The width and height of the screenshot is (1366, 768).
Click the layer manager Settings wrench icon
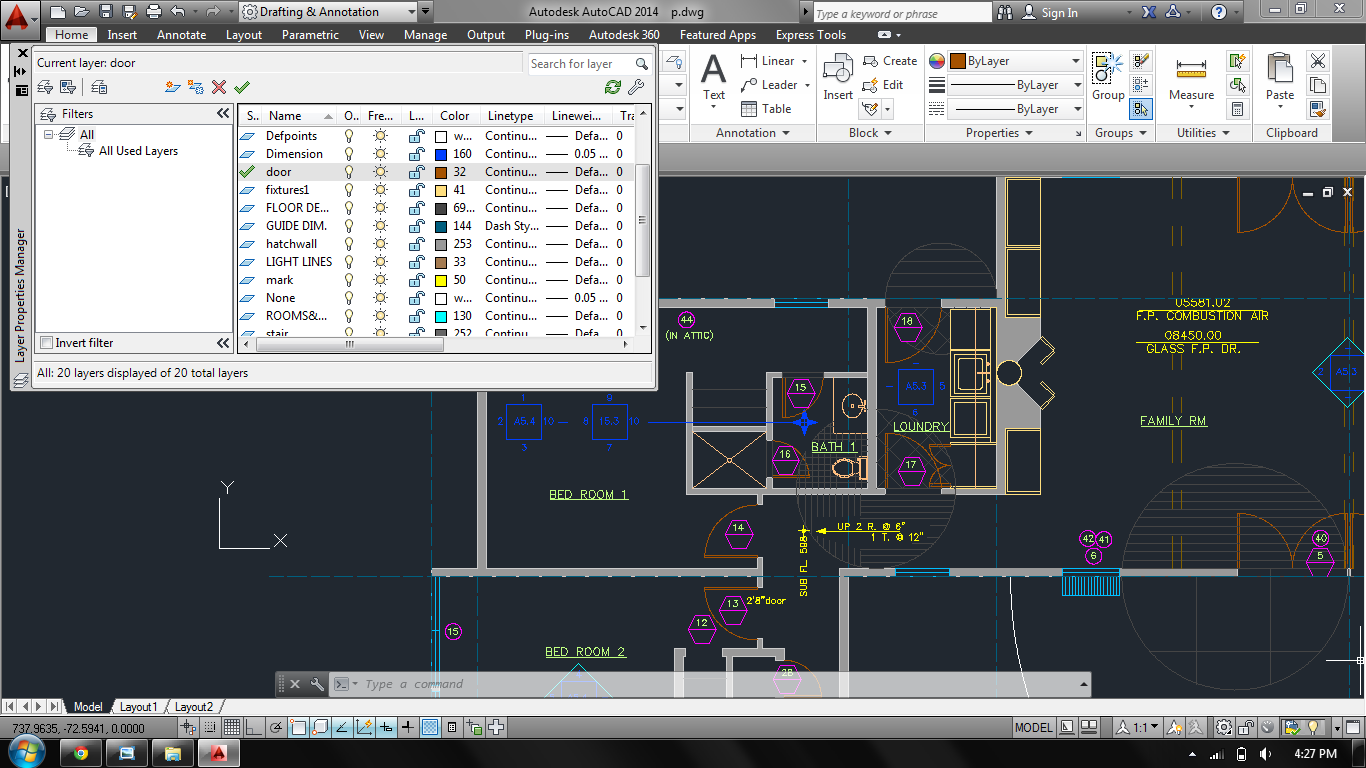tap(635, 87)
